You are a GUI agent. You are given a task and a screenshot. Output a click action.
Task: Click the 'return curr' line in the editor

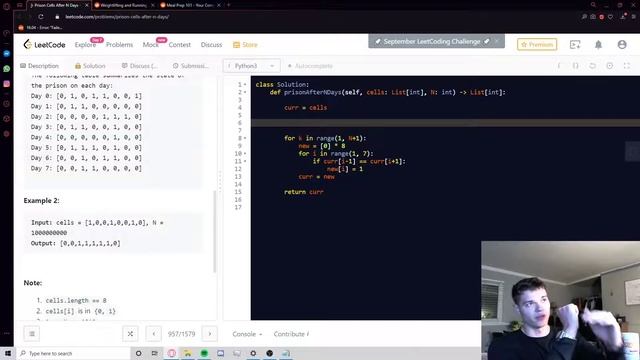pos(304,192)
